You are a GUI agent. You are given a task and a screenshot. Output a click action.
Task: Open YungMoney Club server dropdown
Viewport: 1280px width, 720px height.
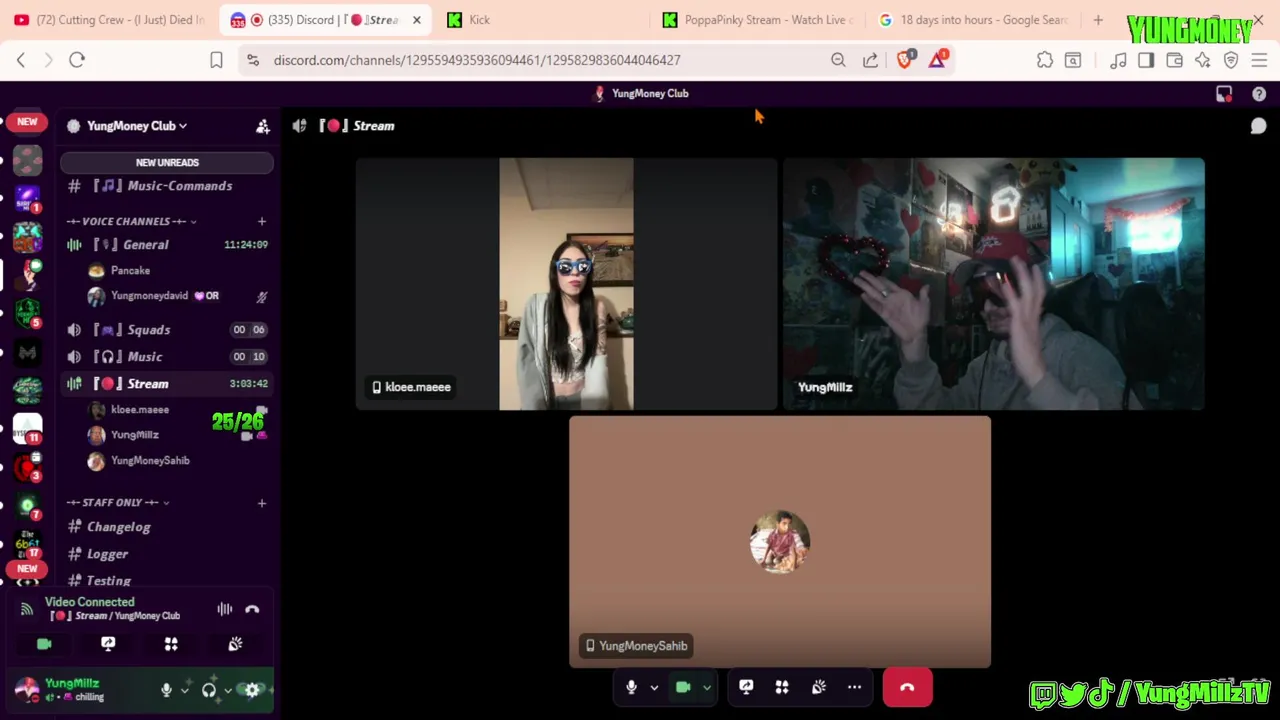[x=137, y=126]
